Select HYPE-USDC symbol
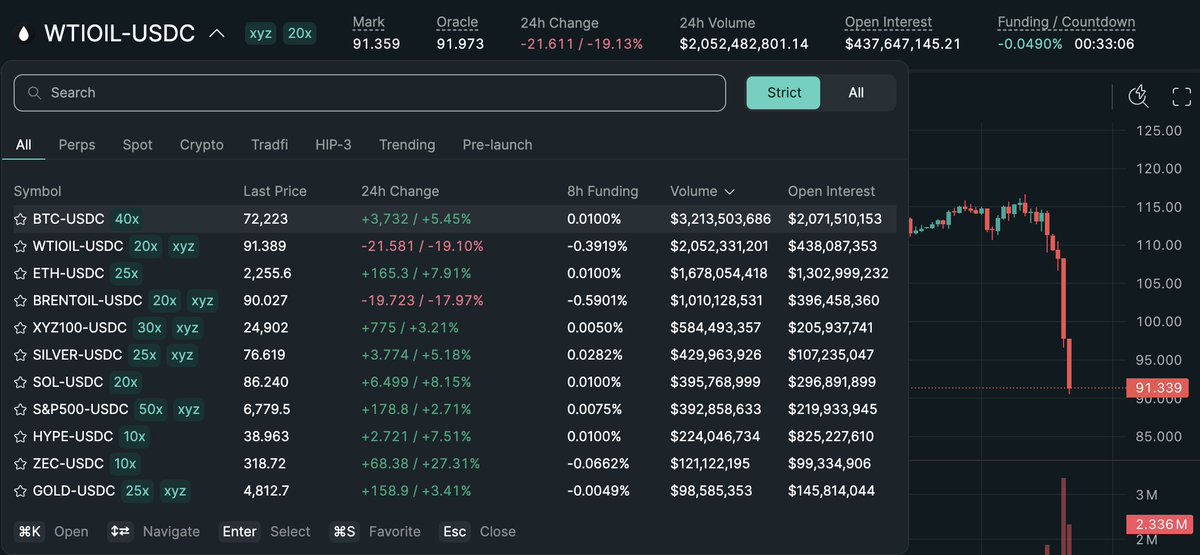Screen dimensions: 1200x555 (72, 437)
